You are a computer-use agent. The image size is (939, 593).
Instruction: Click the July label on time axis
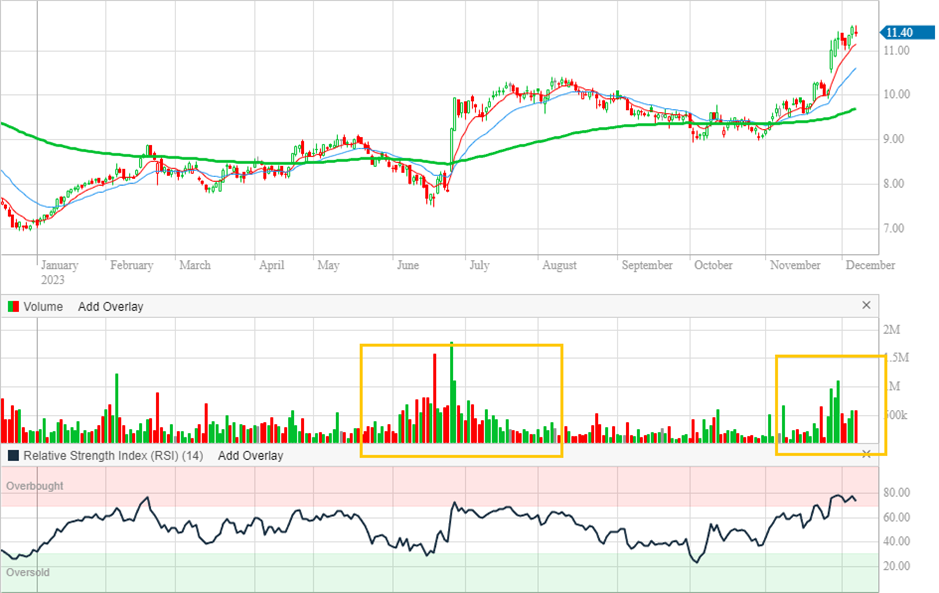click(479, 266)
